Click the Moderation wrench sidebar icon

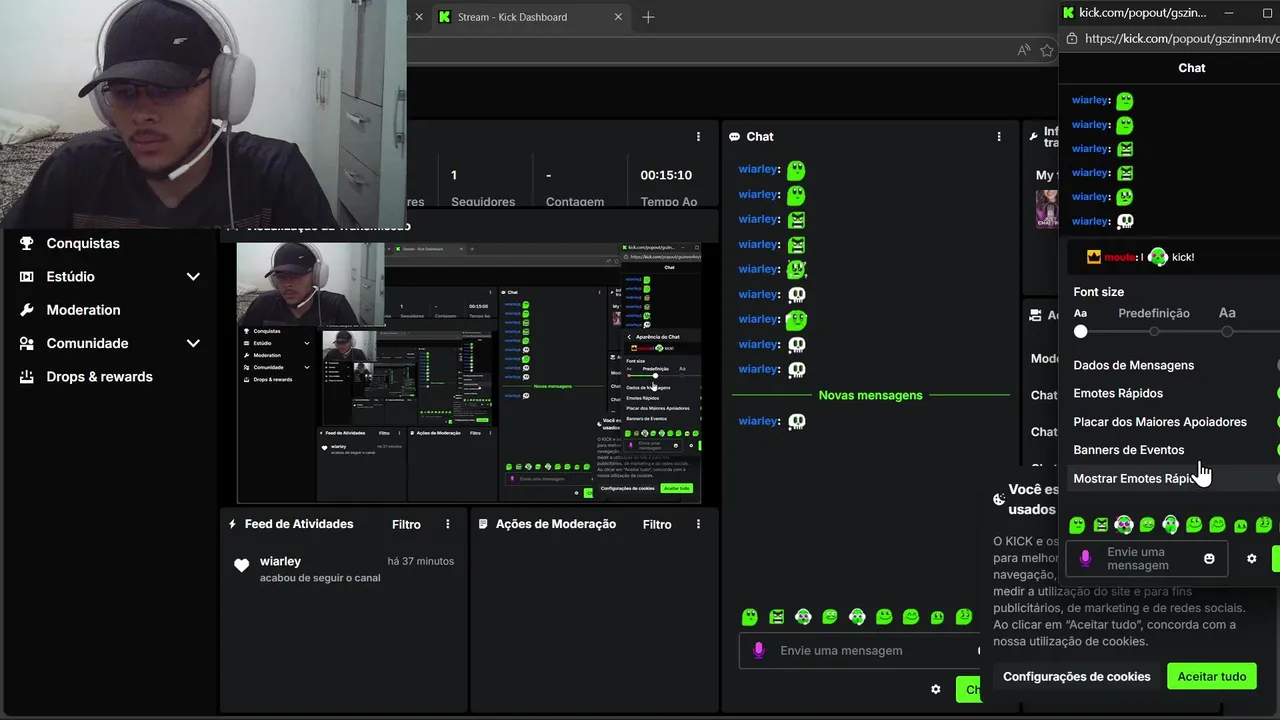(26, 310)
